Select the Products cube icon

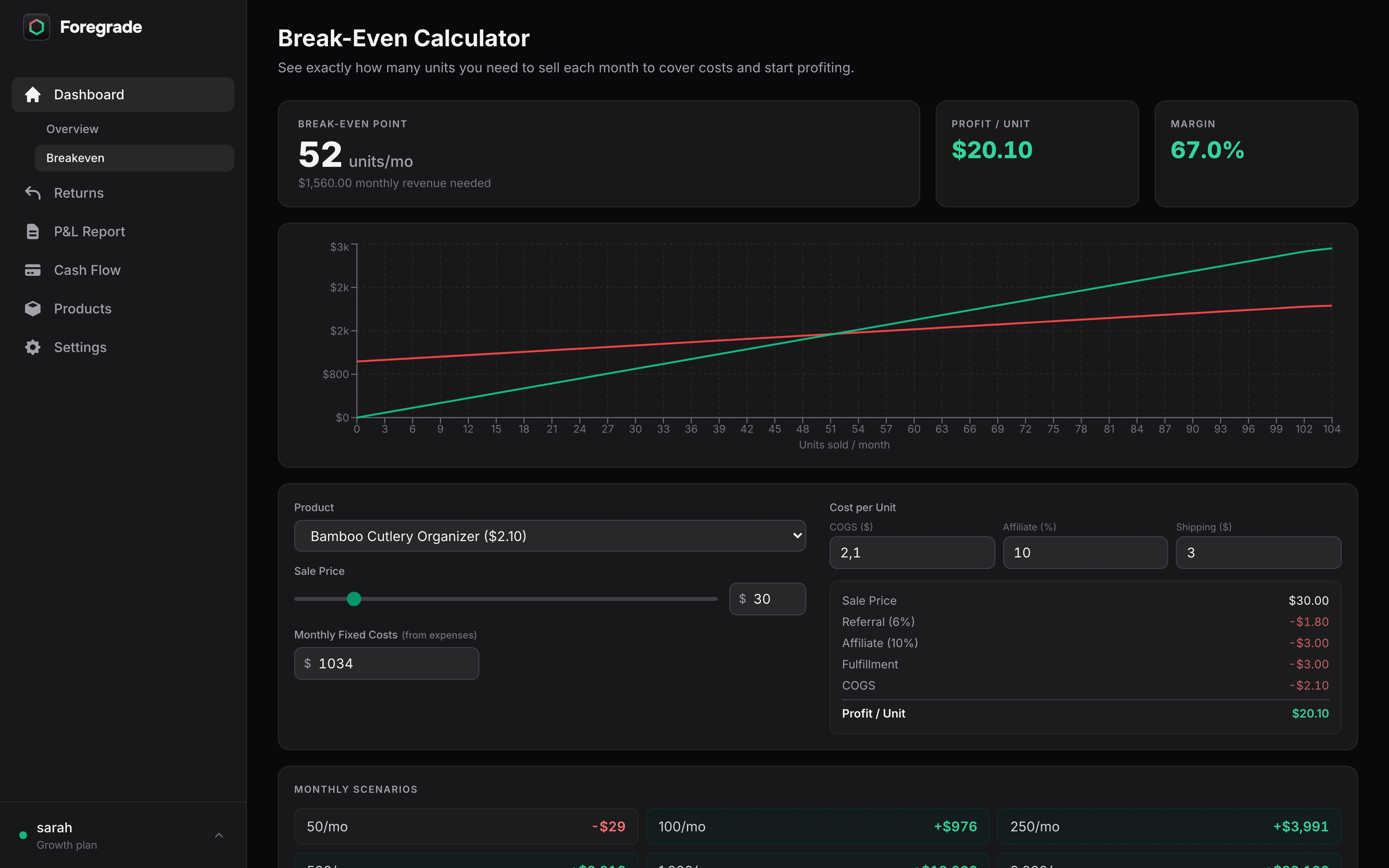point(33,308)
